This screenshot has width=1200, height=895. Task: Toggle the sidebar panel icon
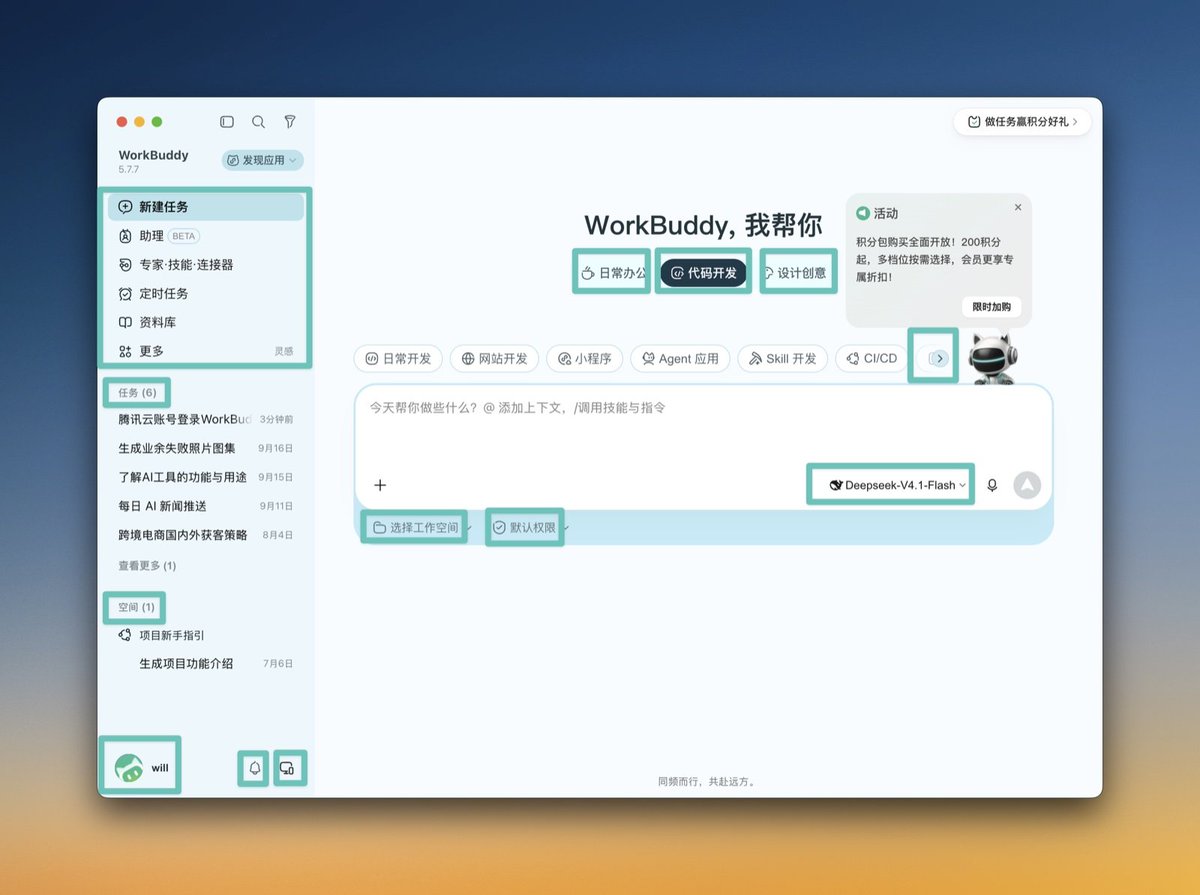tap(227, 122)
